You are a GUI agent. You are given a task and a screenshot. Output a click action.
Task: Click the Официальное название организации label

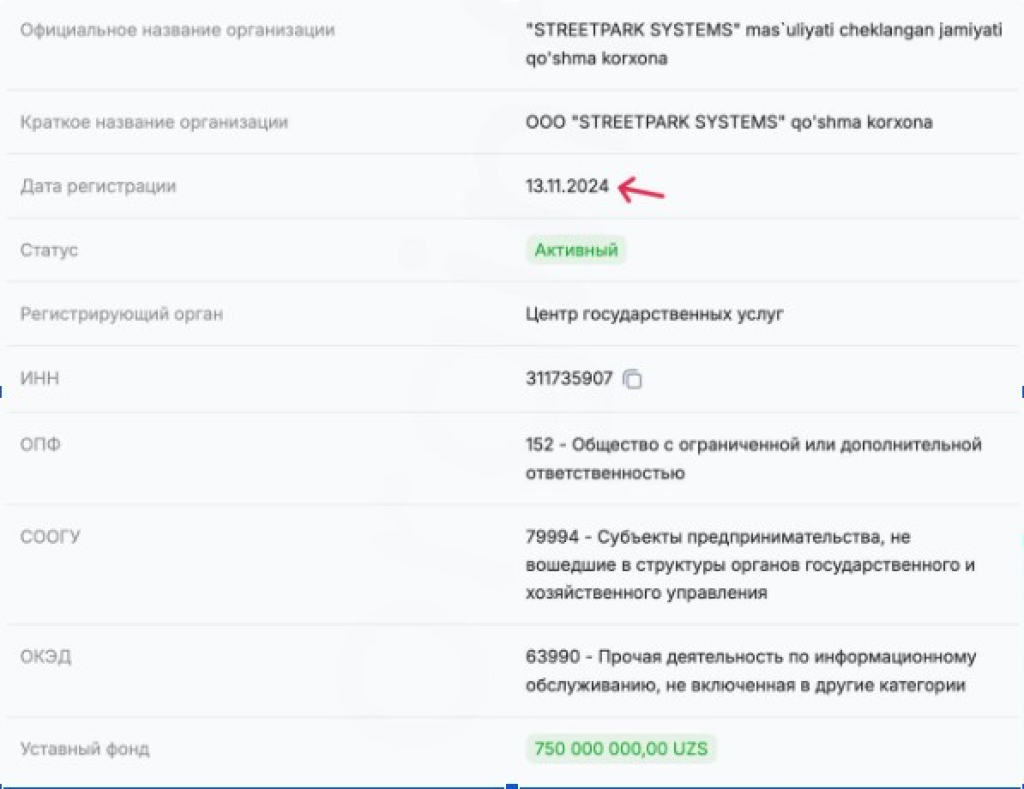pos(178,30)
